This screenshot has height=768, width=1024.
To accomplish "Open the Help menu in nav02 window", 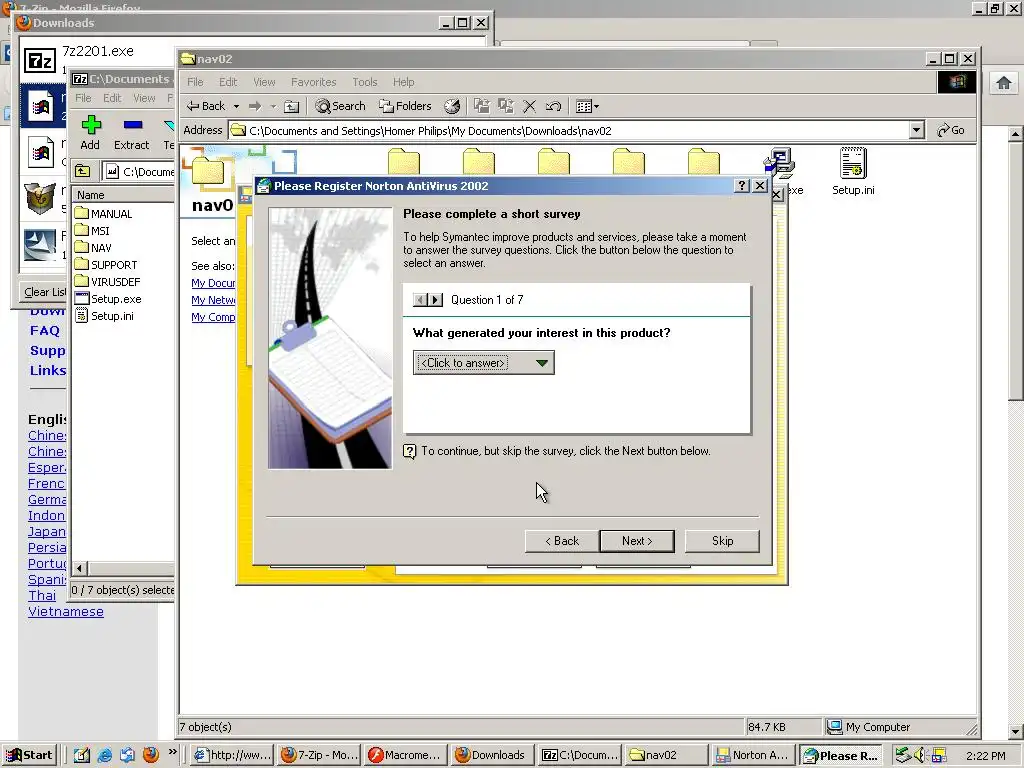I will tap(403, 82).
